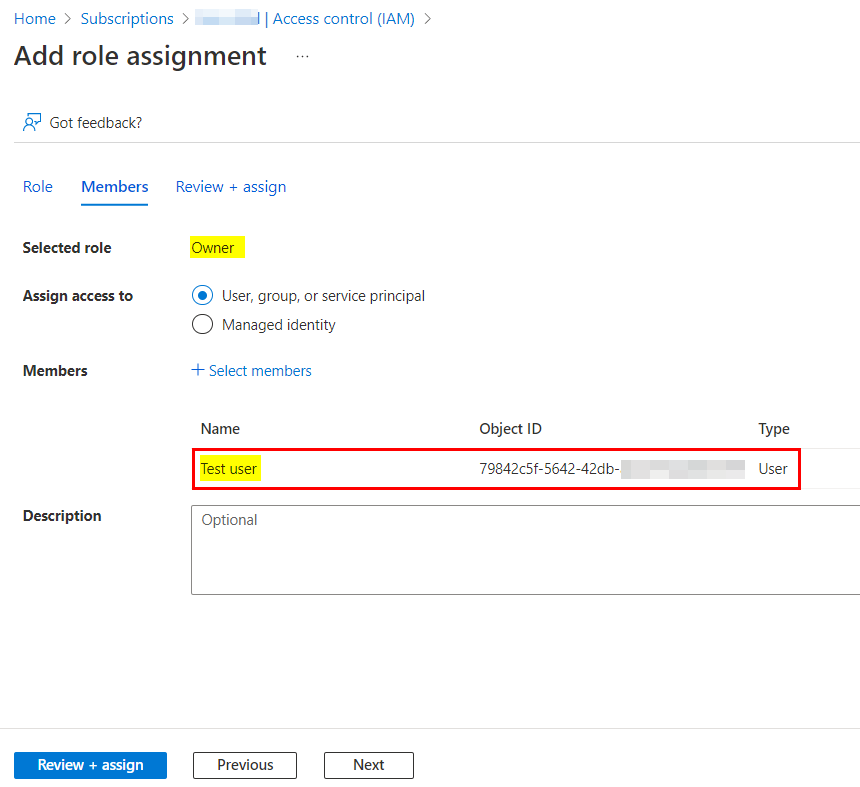The height and width of the screenshot is (787, 860).
Task: Click the plus icon beside Select members
Action: coord(197,371)
